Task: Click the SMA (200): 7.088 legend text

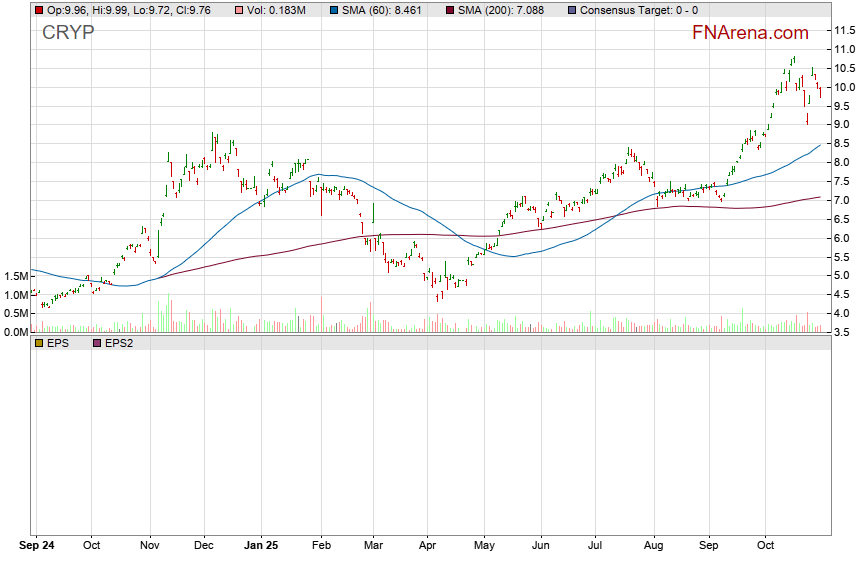Action: (503, 10)
